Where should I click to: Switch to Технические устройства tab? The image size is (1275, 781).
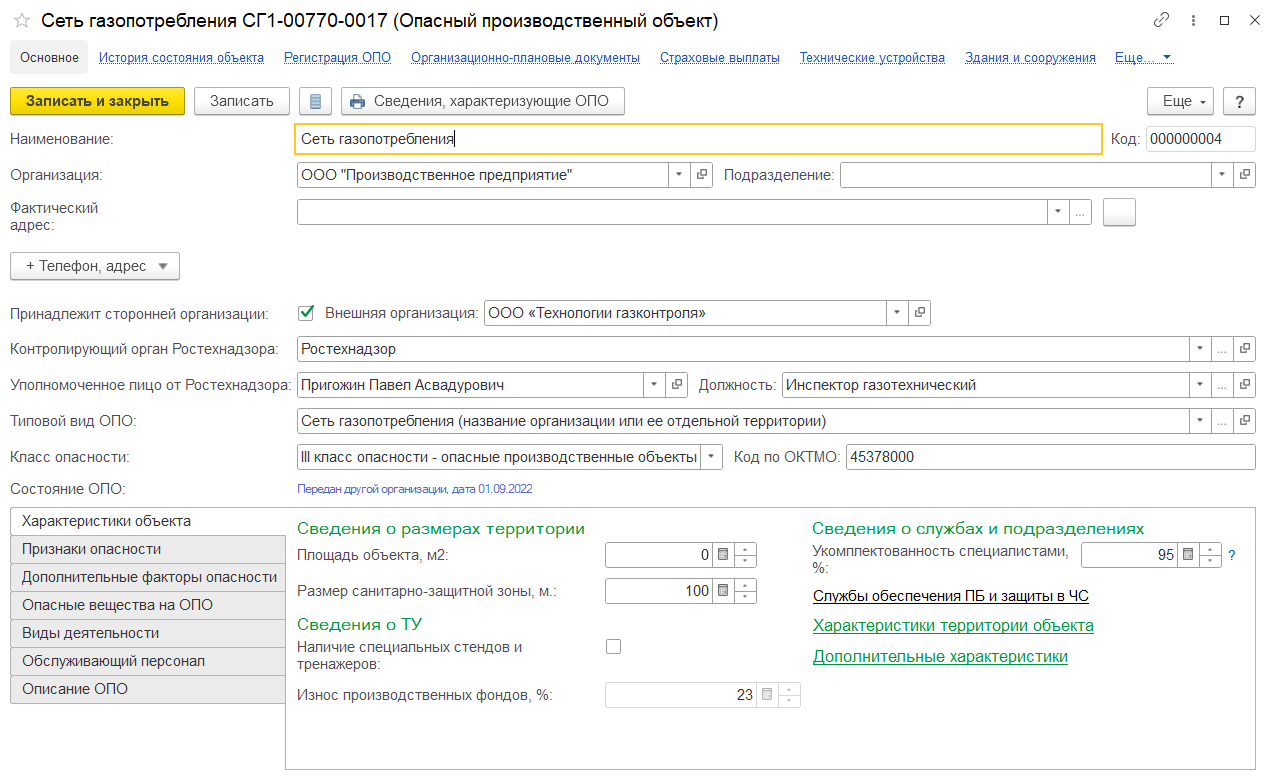pyautogui.click(x=871, y=58)
